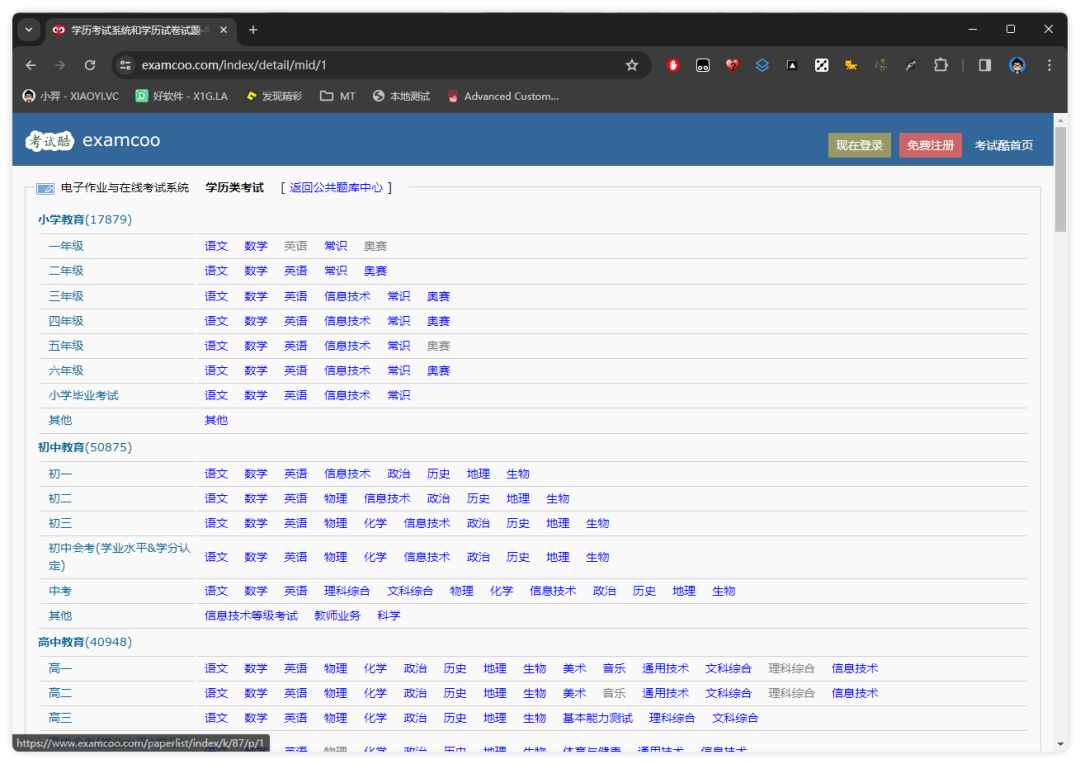1080x764 pixels.
Task: Toggle the browser side panel
Action: 985,65
